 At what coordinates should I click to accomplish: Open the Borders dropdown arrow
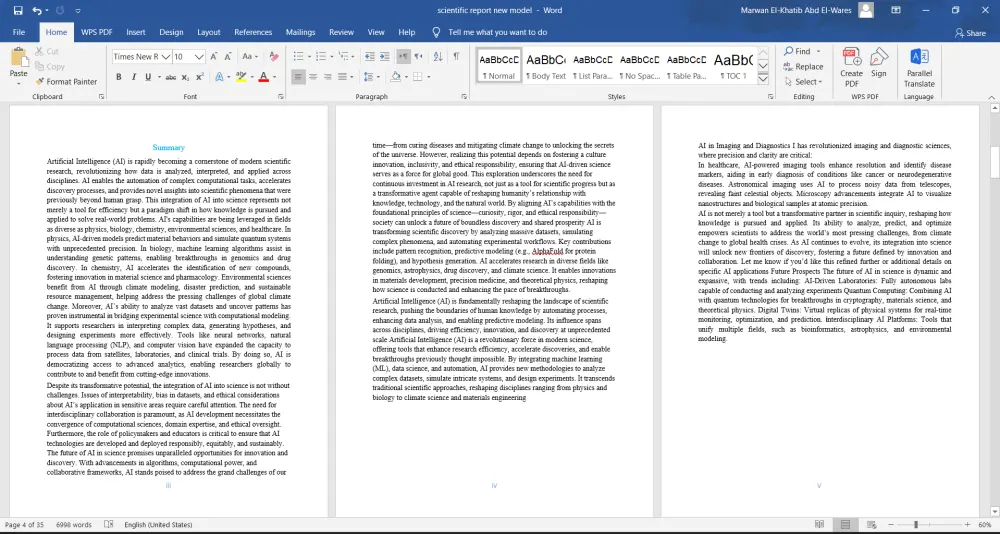coord(429,77)
